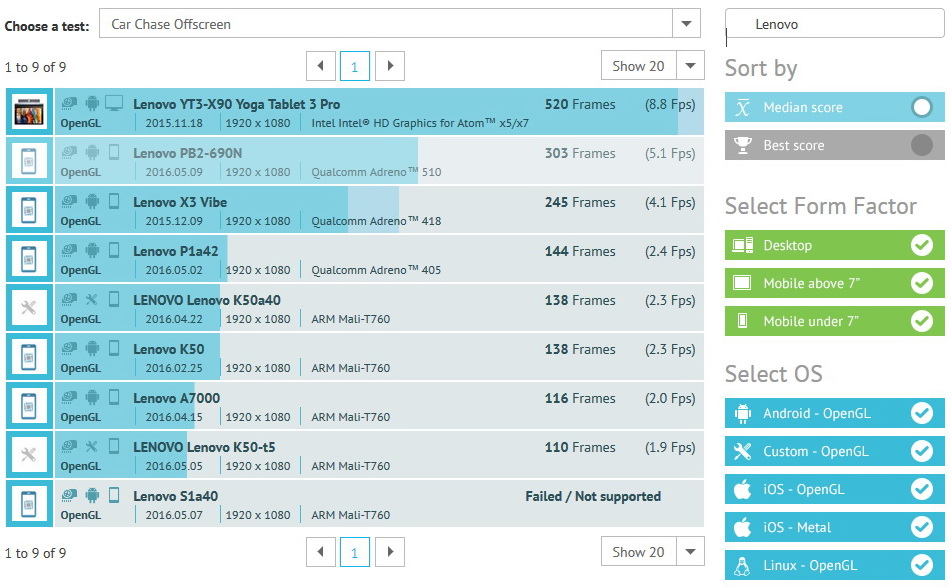Click the Android icon in the Yoga Tablet row
This screenshot has height=587, width=951.
pos(92,104)
